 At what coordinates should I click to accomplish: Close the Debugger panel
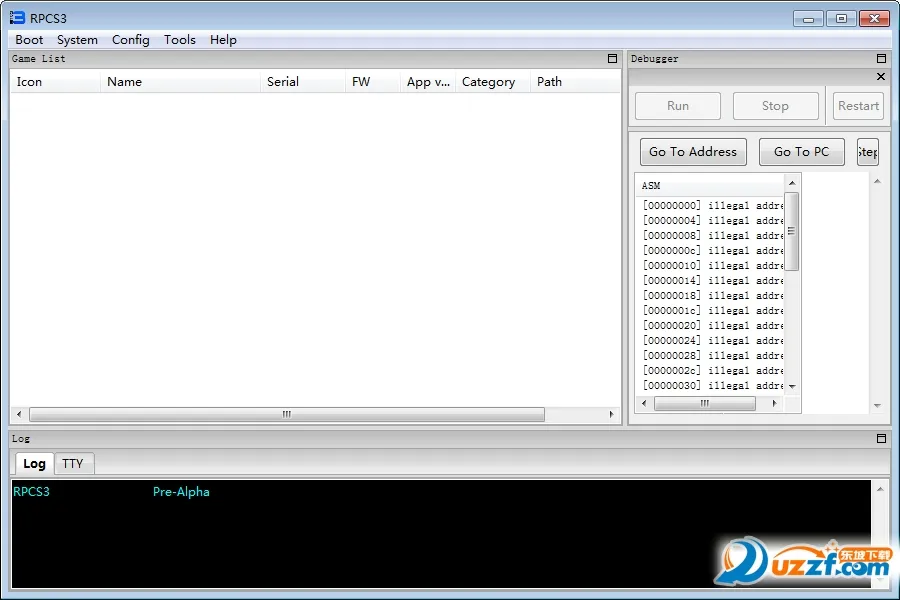click(881, 77)
